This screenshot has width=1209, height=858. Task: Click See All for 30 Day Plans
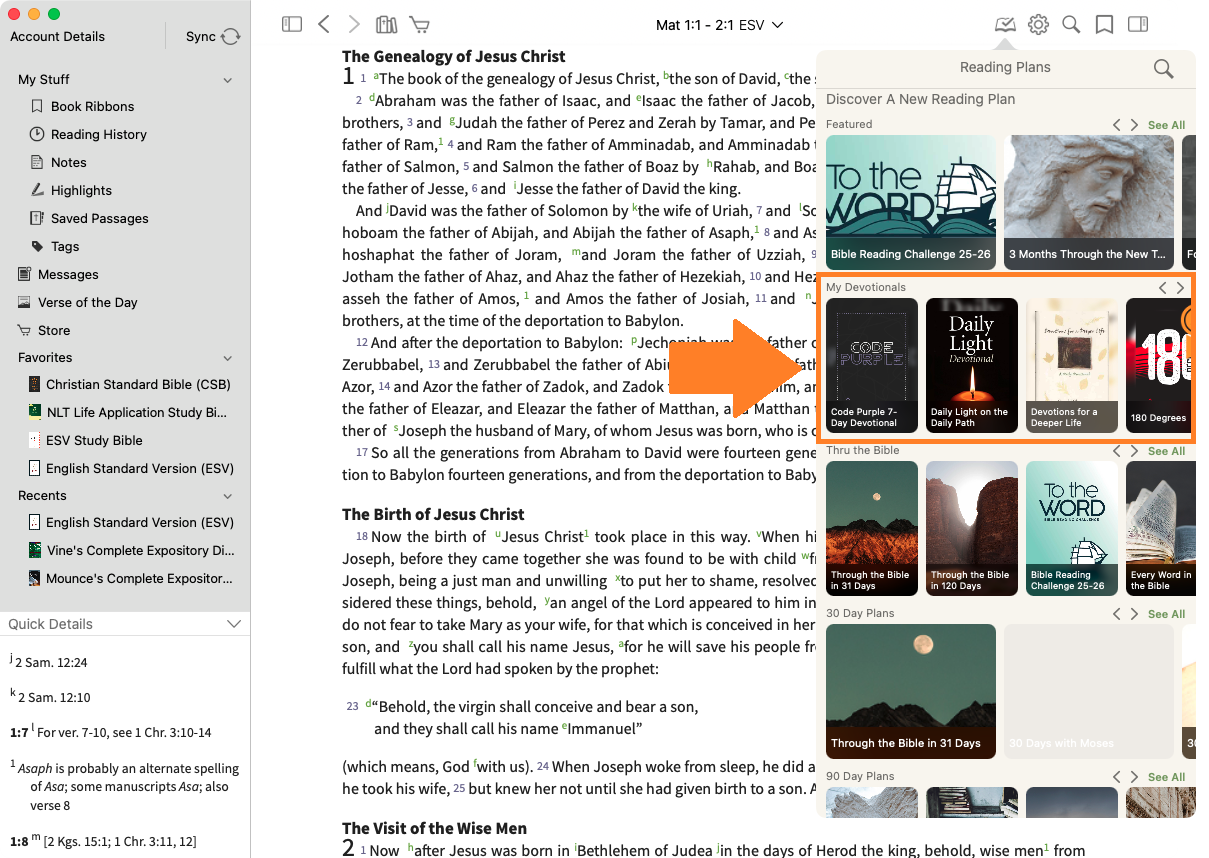pyautogui.click(x=1166, y=614)
